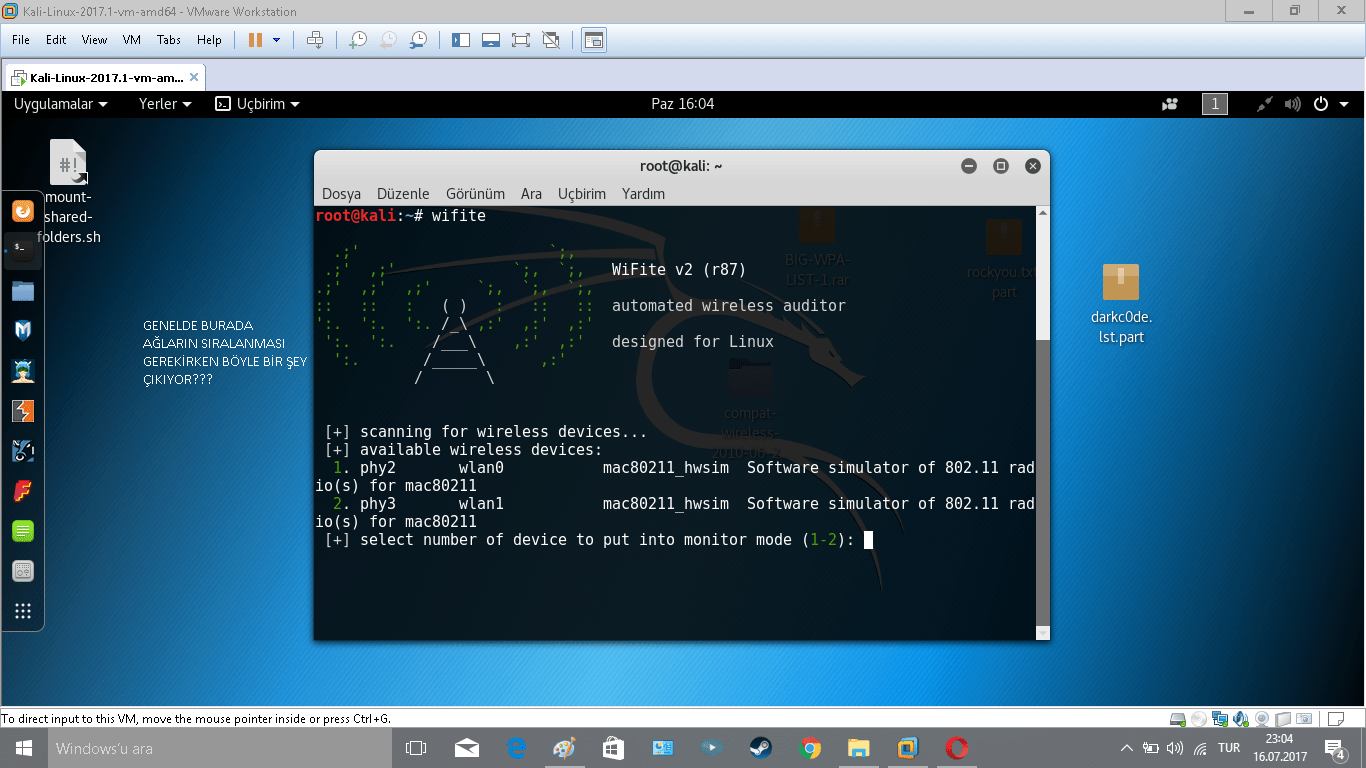Click the Windows'u ara search box
The height and width of the screenshot is (768, 1366).
[218, 748]
